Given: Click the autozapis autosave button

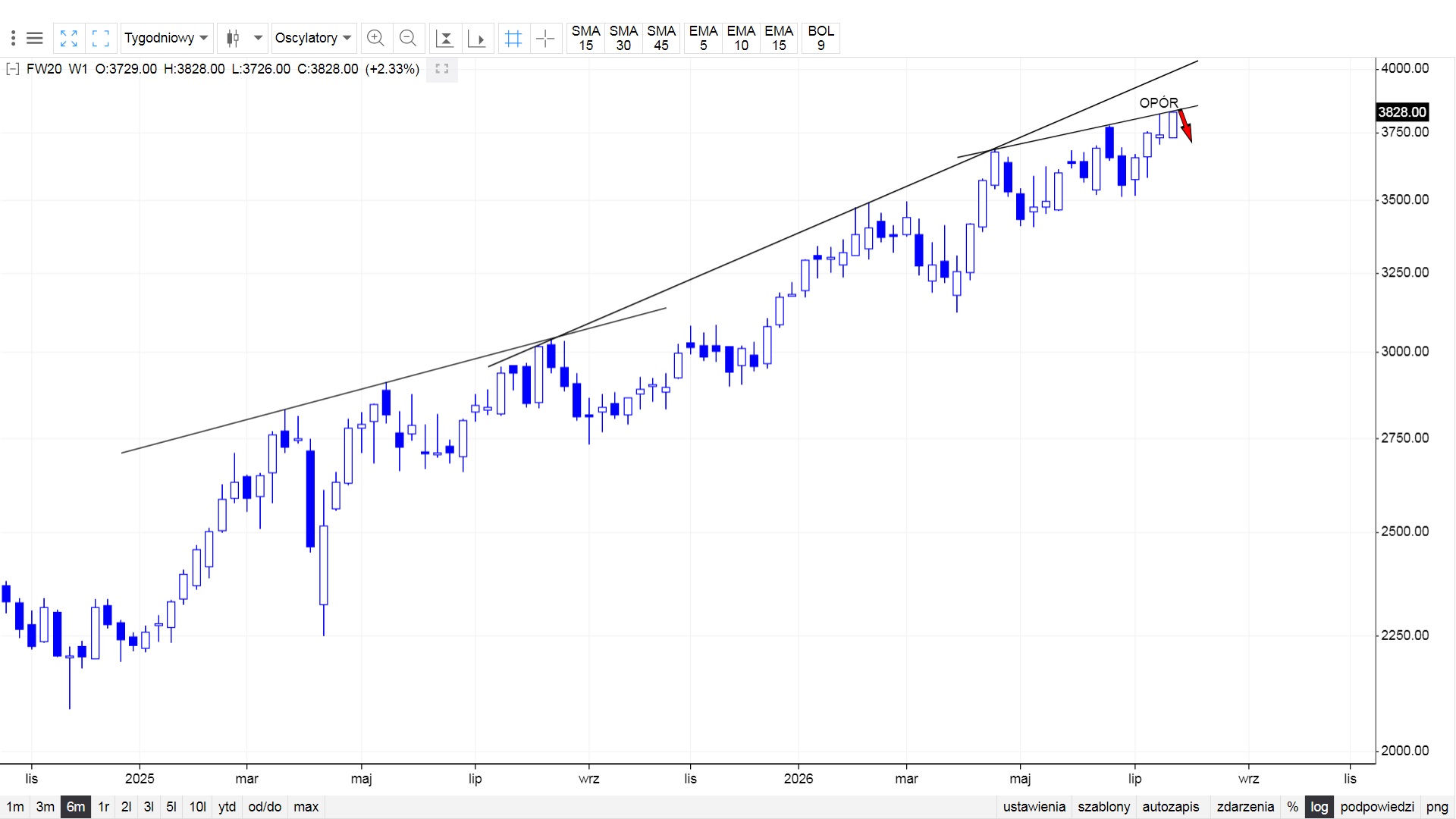Looking at the screenshot, I should point(1171,807).
